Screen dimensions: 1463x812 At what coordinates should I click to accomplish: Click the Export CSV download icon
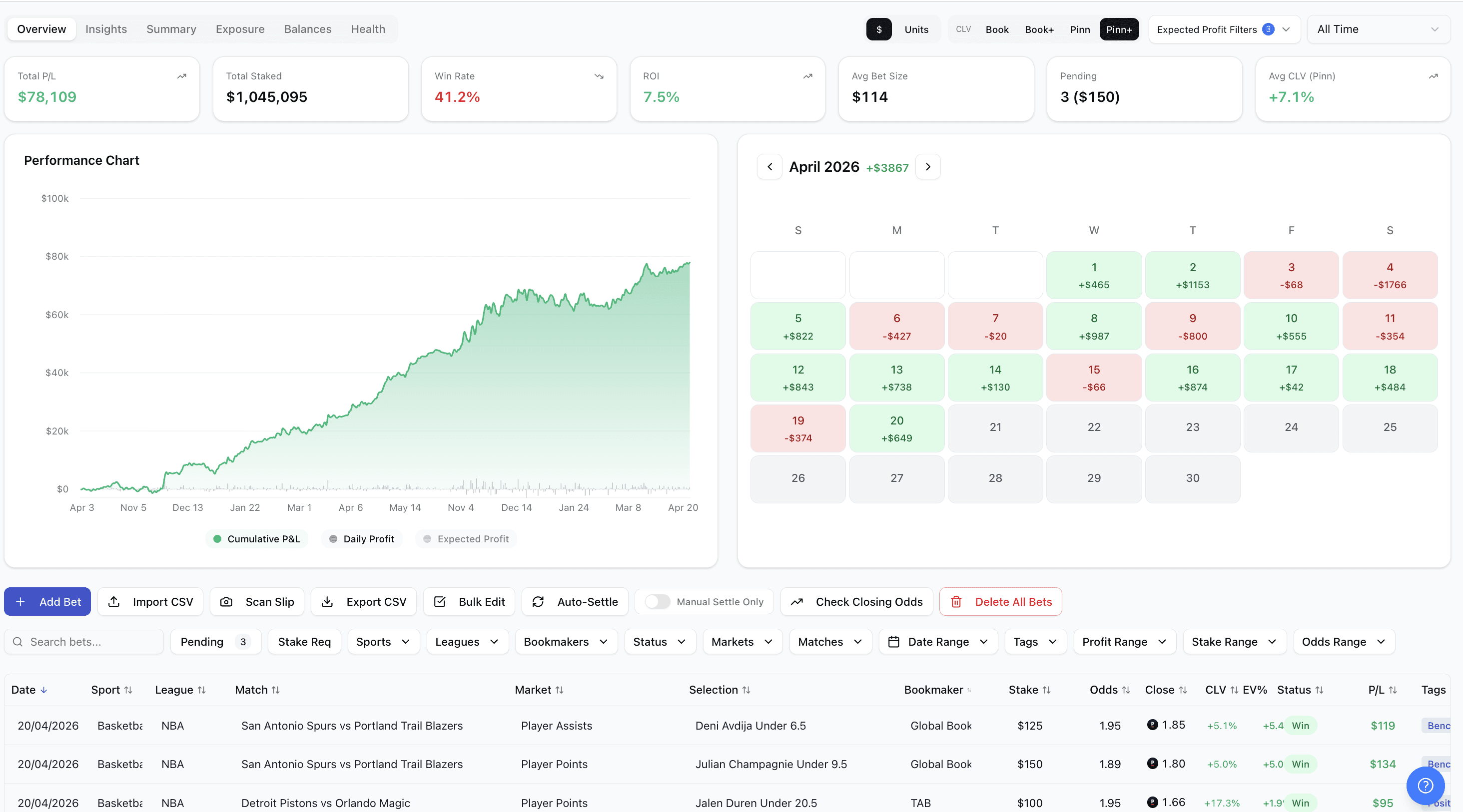327,601
